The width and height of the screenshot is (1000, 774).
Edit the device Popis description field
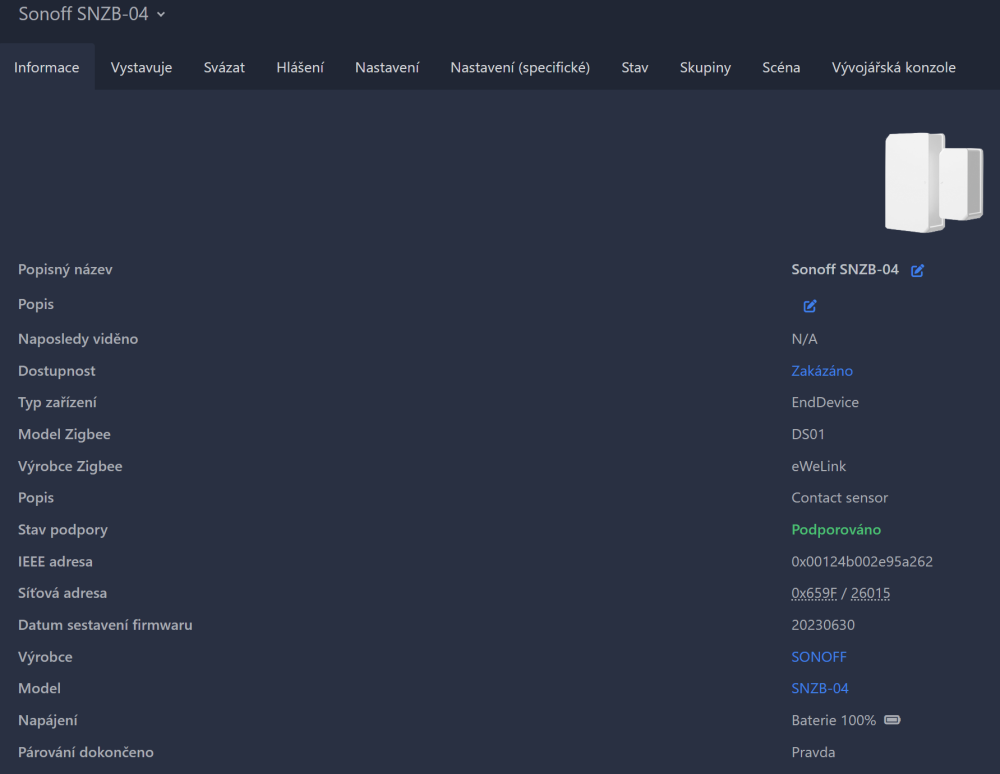(x=809, y=306)
